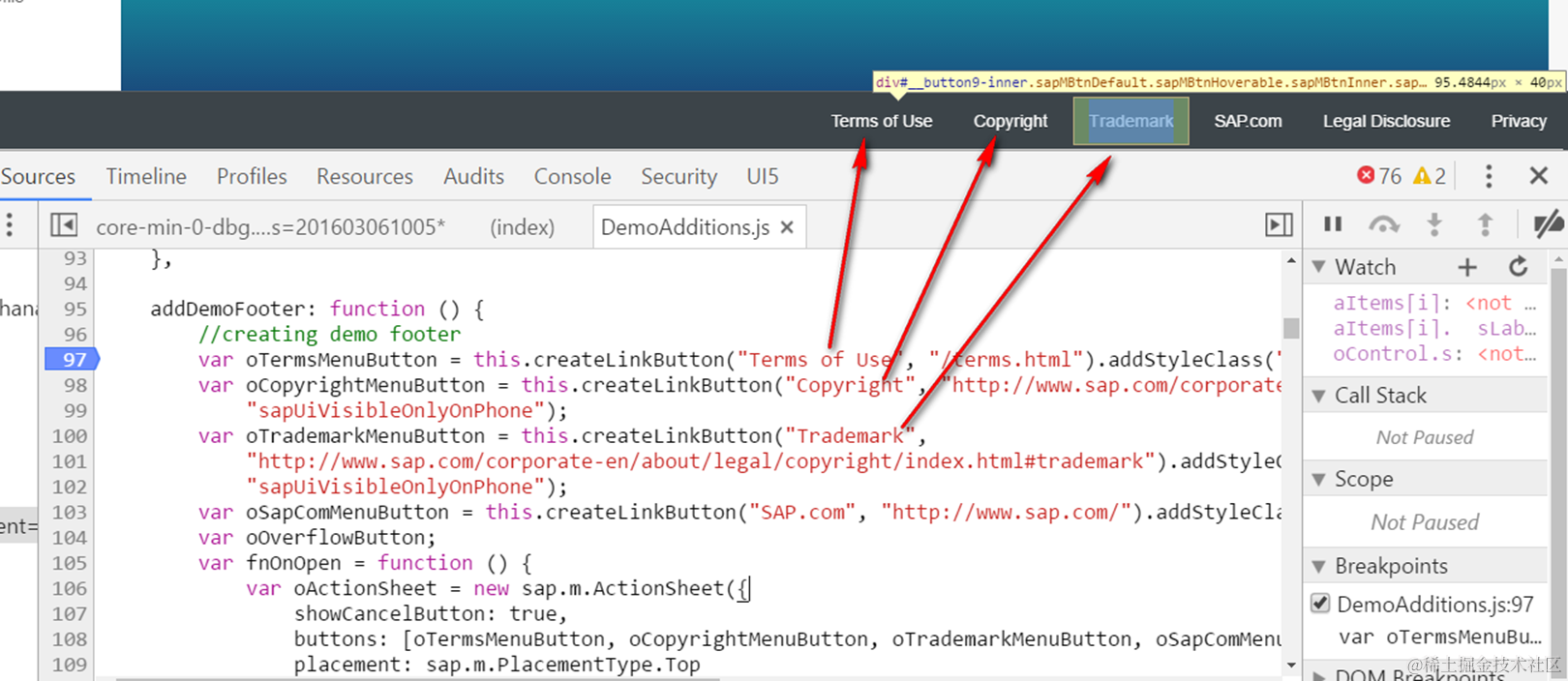Viewport: 1568px width, 681px height.
Task: Switch to the (index) file tab
Action: pos(523,227)
